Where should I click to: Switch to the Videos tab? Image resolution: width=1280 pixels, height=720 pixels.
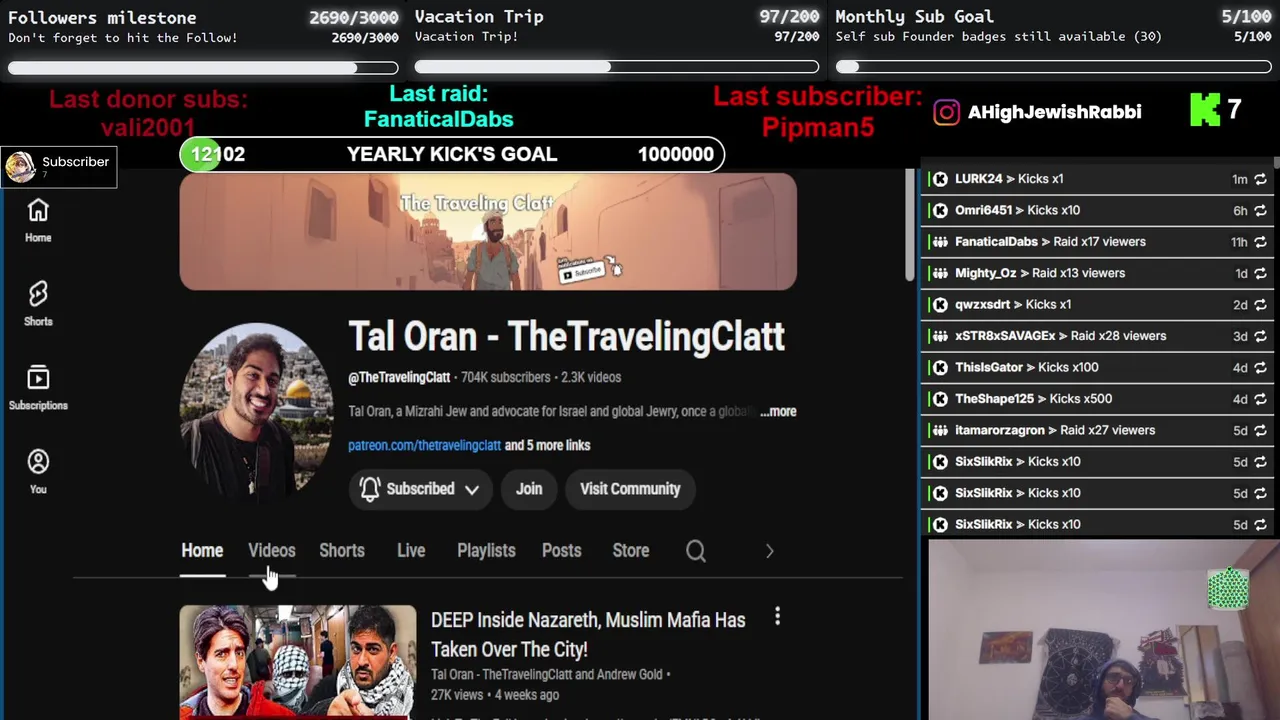[x=272, y=551]
